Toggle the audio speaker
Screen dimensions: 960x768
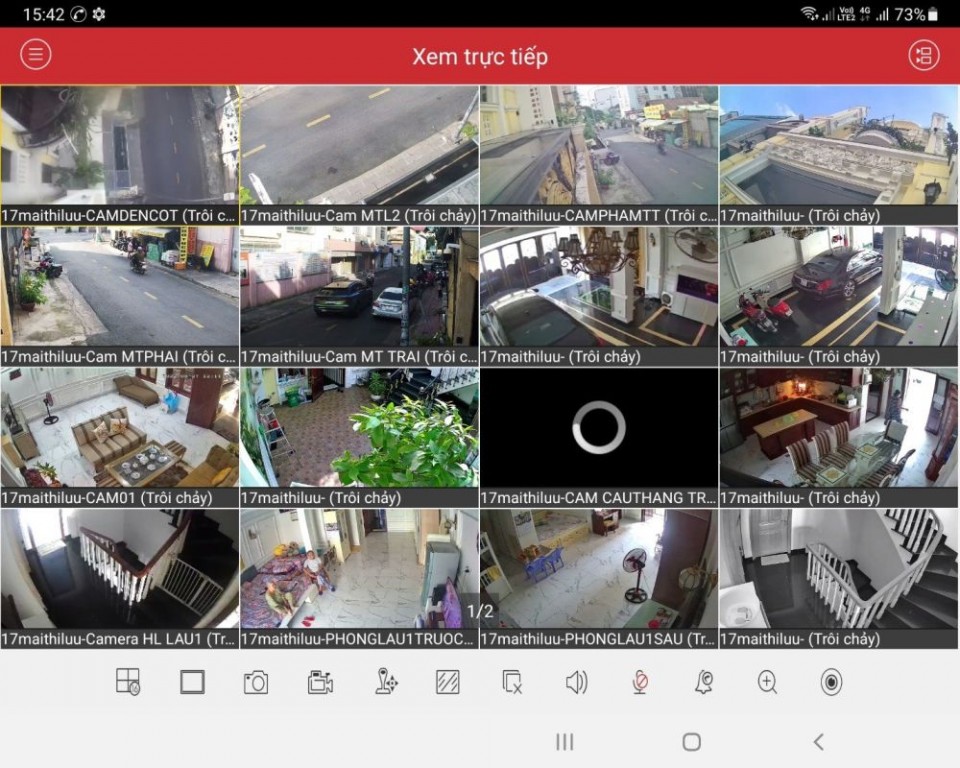click(x=576, y=682)
